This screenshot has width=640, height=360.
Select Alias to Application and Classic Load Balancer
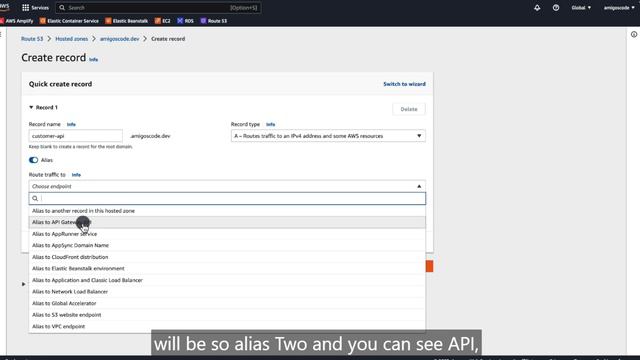(227, 280)
